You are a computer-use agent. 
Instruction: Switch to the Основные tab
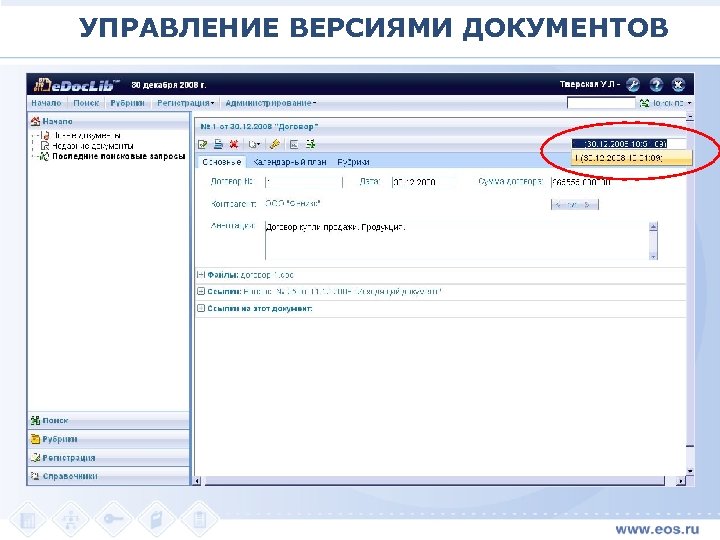(x=221, y=162)
